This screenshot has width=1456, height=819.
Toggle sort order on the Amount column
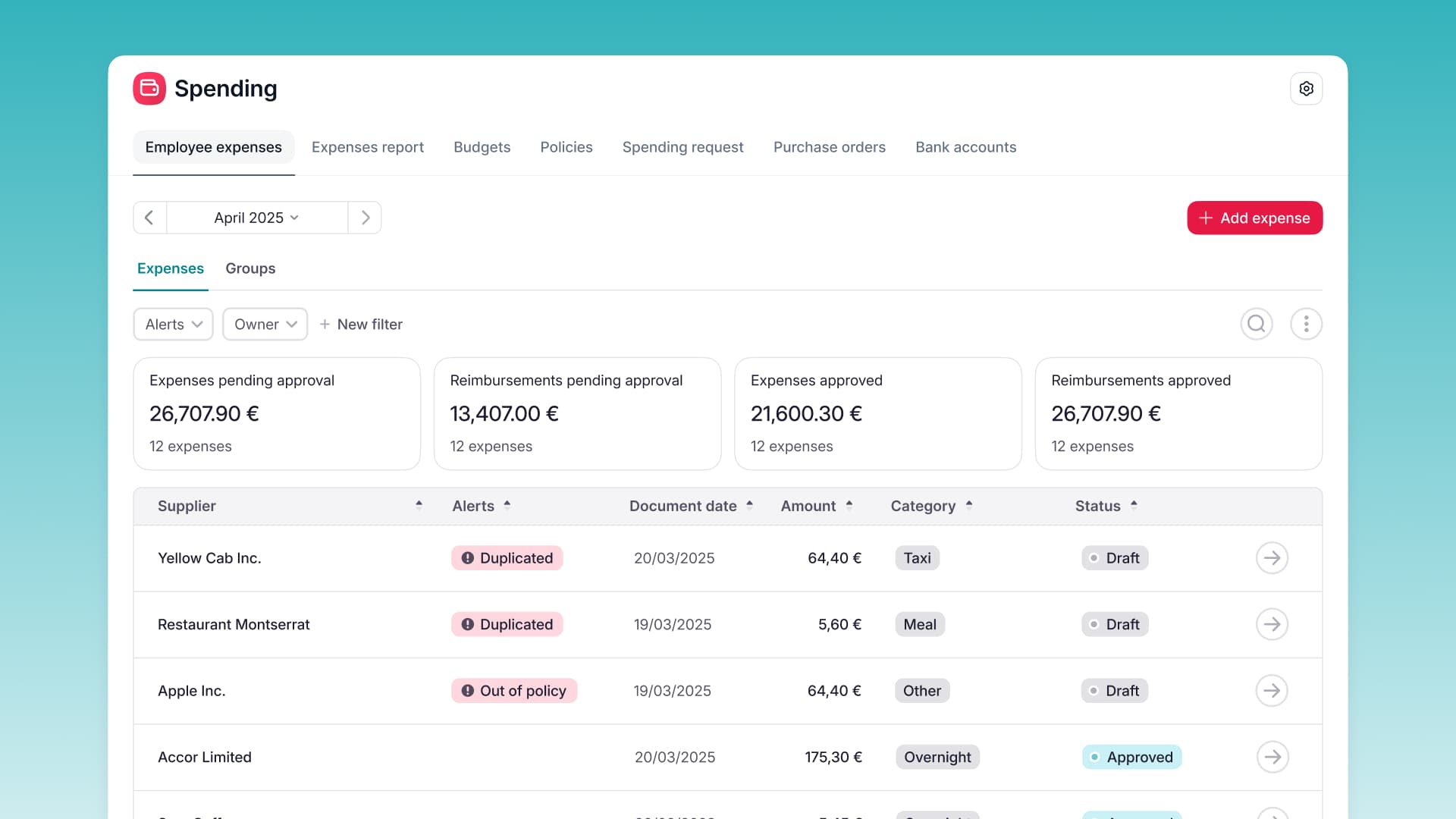849,504
